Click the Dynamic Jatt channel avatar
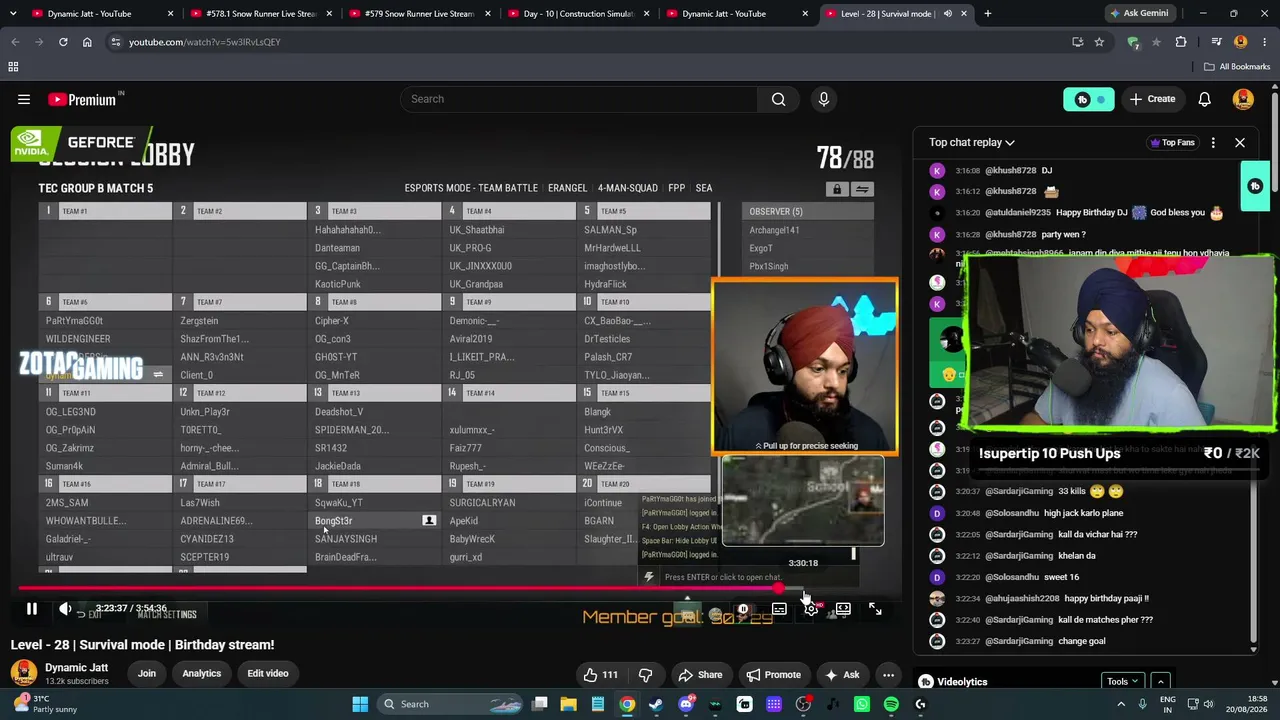Viewport: 1280px width, 720px height. [24, 673]
